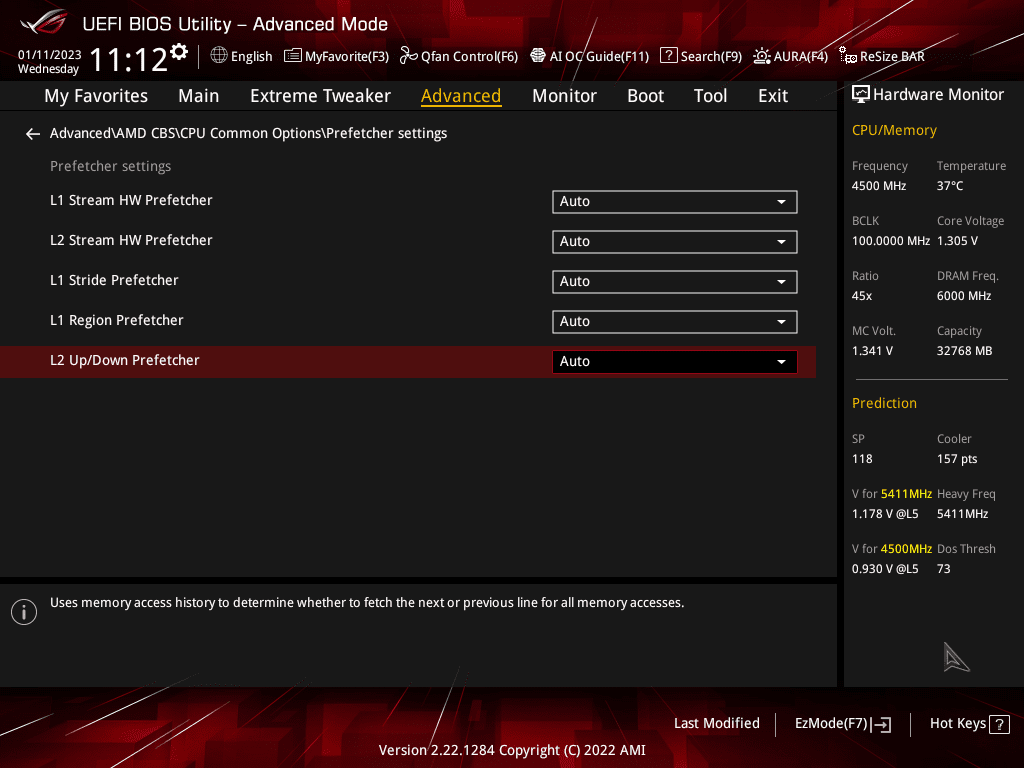Toggle the ReSize BAR icon

point(848,56)
